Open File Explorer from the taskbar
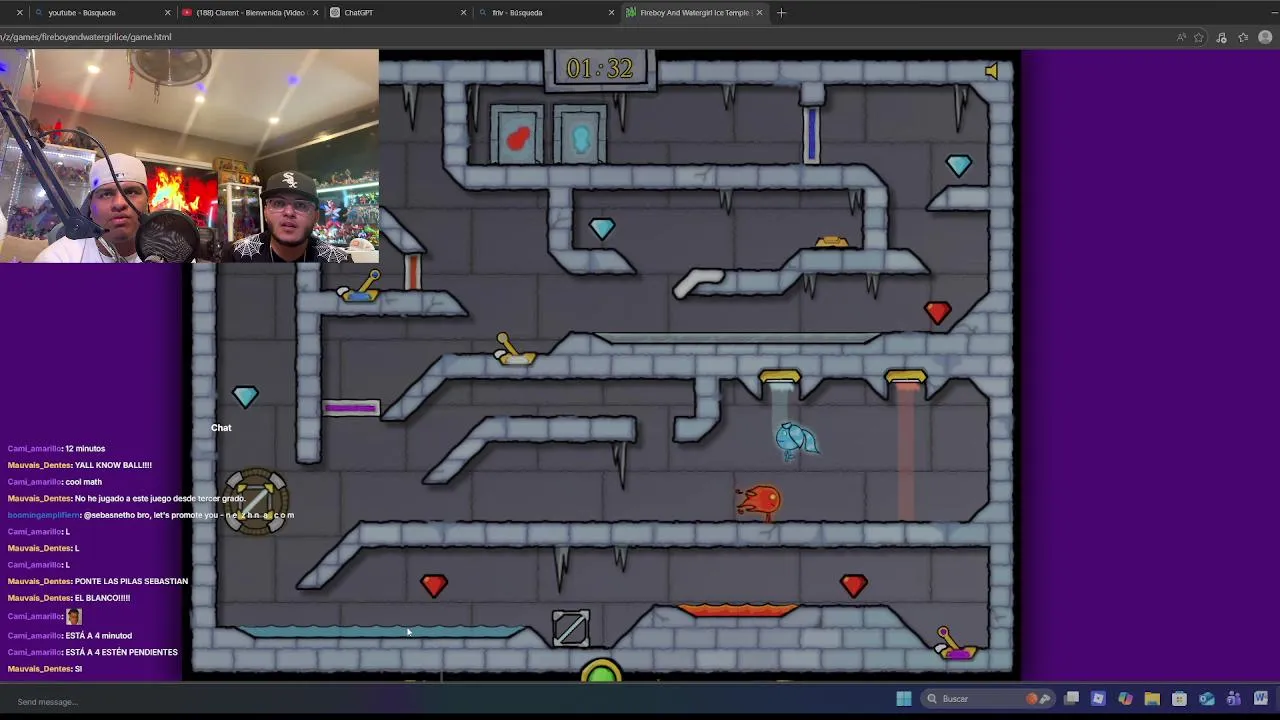This screenshot has height=720, width=1280. [1152, 698]
